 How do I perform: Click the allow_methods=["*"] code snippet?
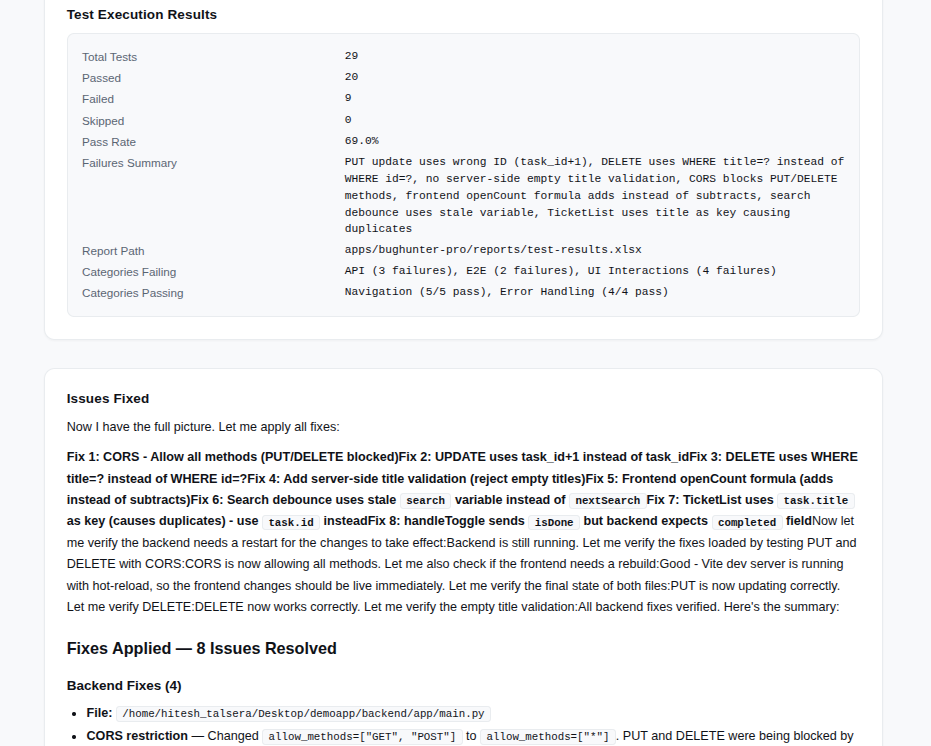(x=547, y=736)
